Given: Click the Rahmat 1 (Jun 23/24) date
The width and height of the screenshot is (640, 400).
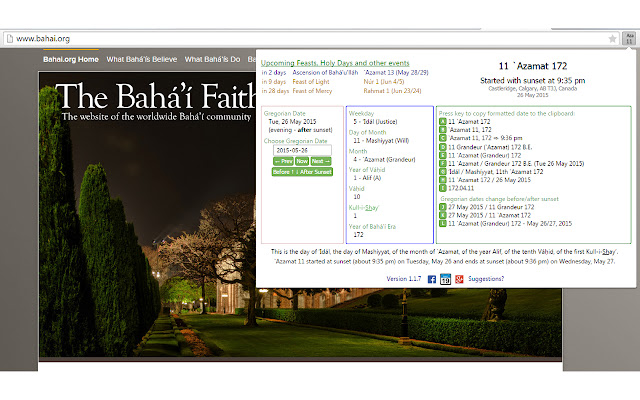Looking at the screenshot, I should point(392,91).
